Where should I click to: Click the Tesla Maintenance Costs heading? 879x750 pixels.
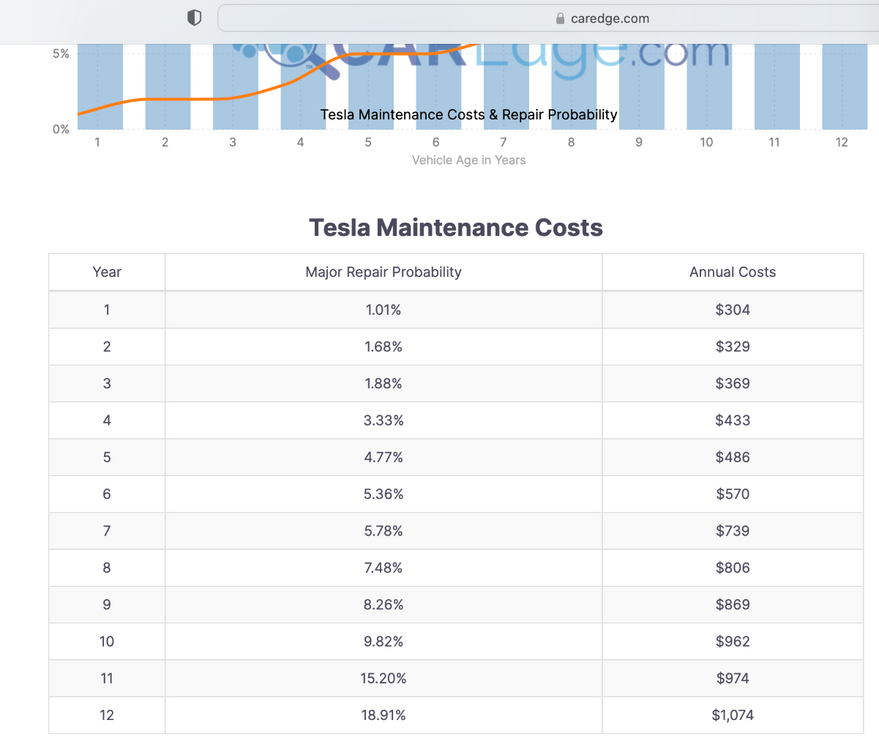point(456,228)
